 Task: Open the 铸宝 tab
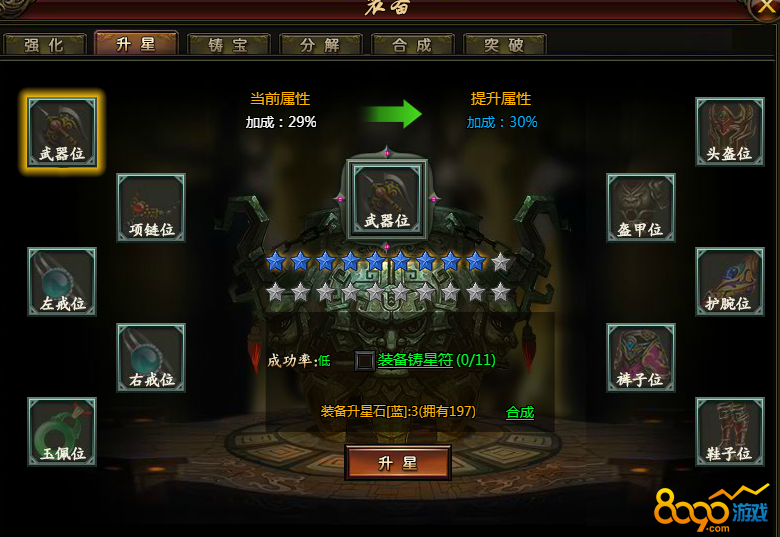click(228, 45)
